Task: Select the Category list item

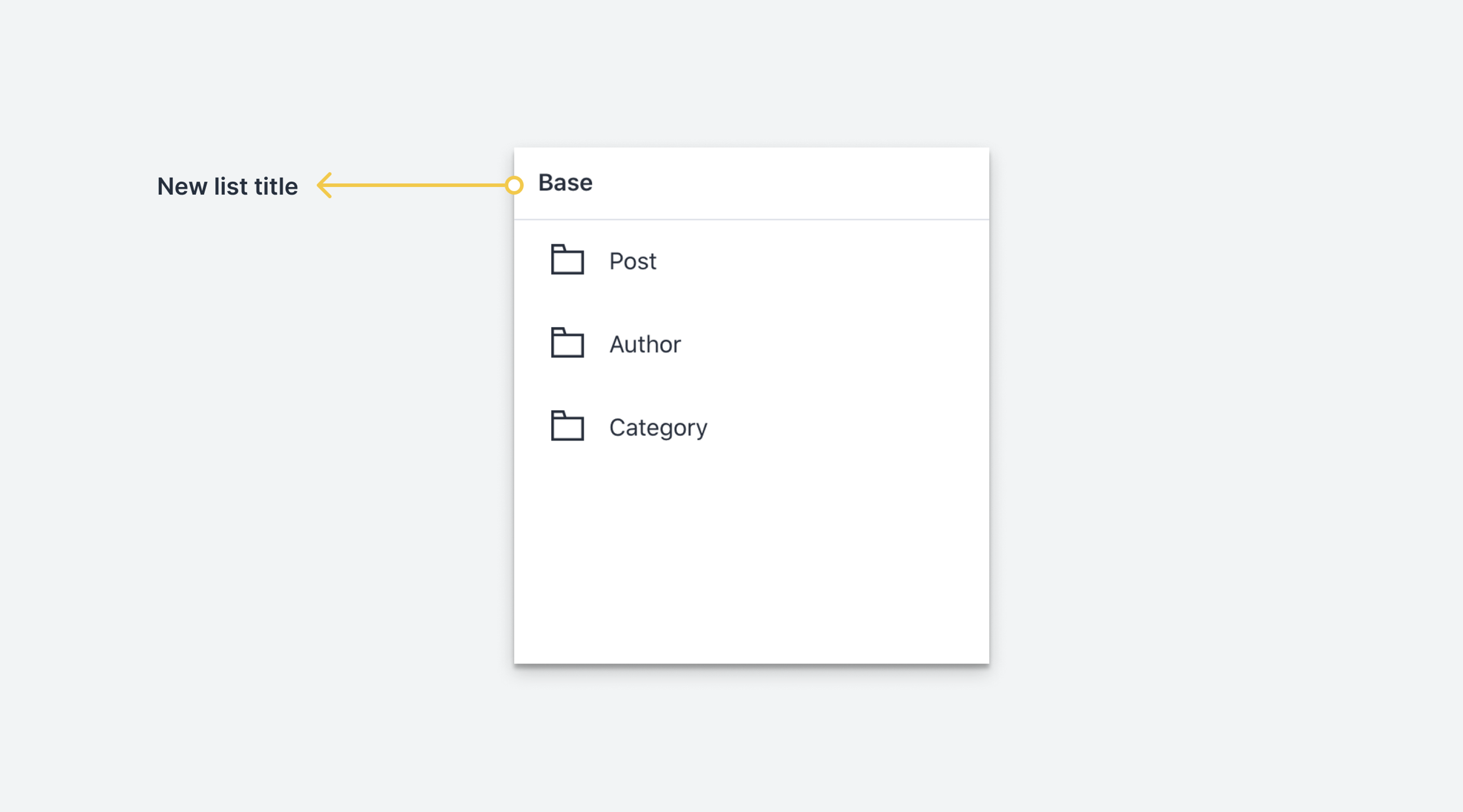Action: [658, 428]
